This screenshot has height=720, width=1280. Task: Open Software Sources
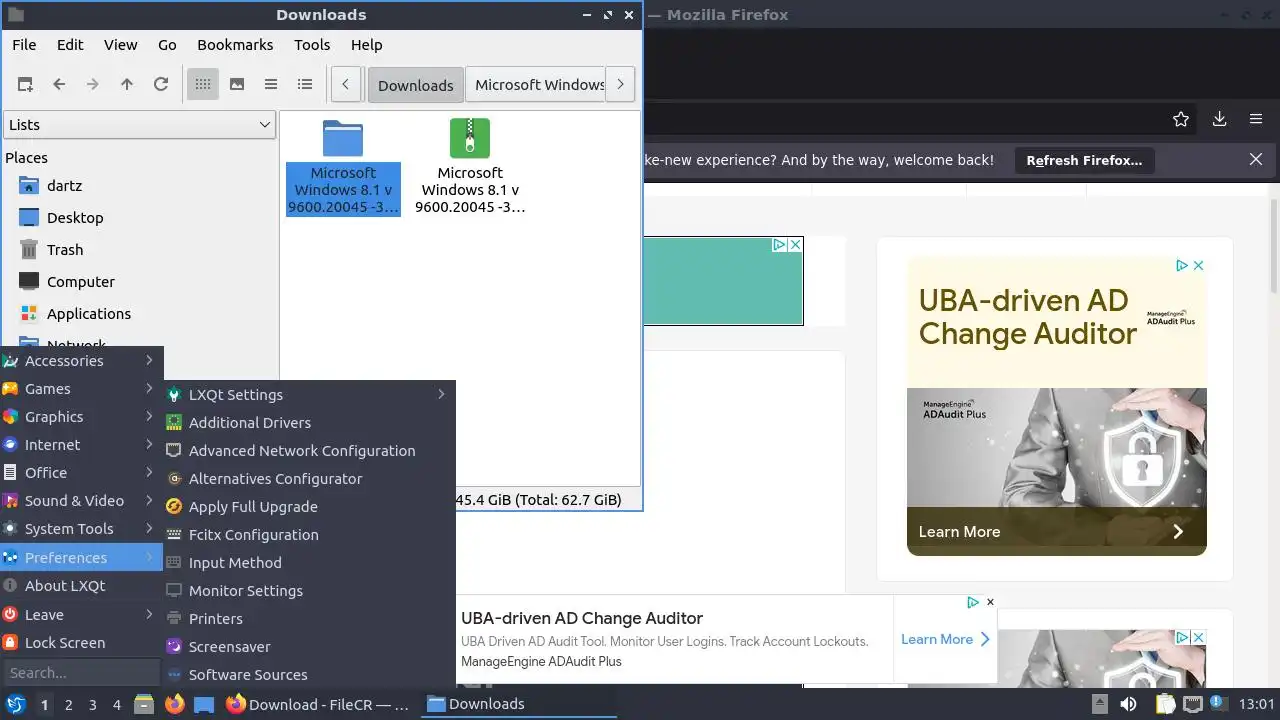coord(309,675)
